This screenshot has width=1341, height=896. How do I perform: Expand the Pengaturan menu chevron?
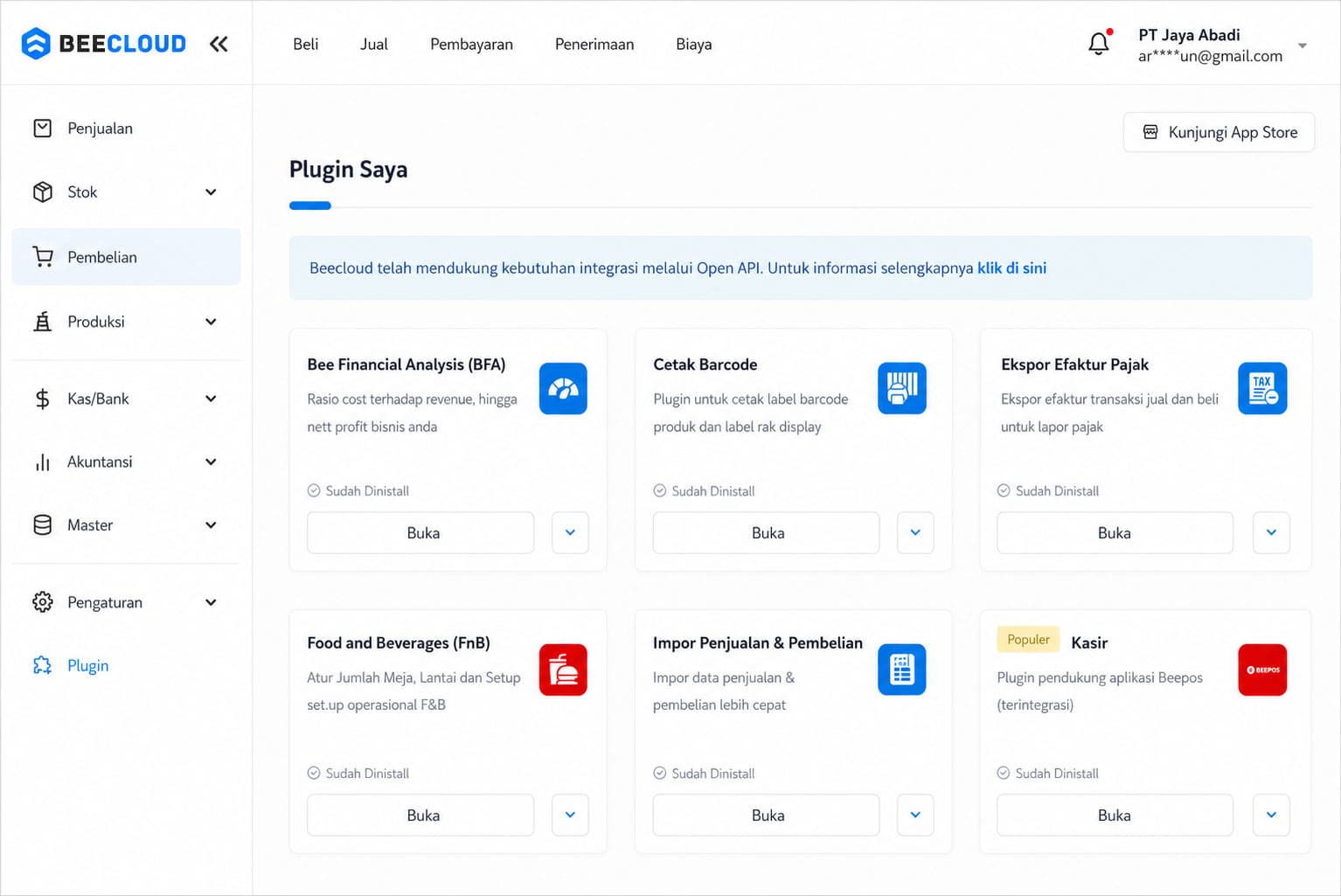pyautogui.click(x=211, y=602)
